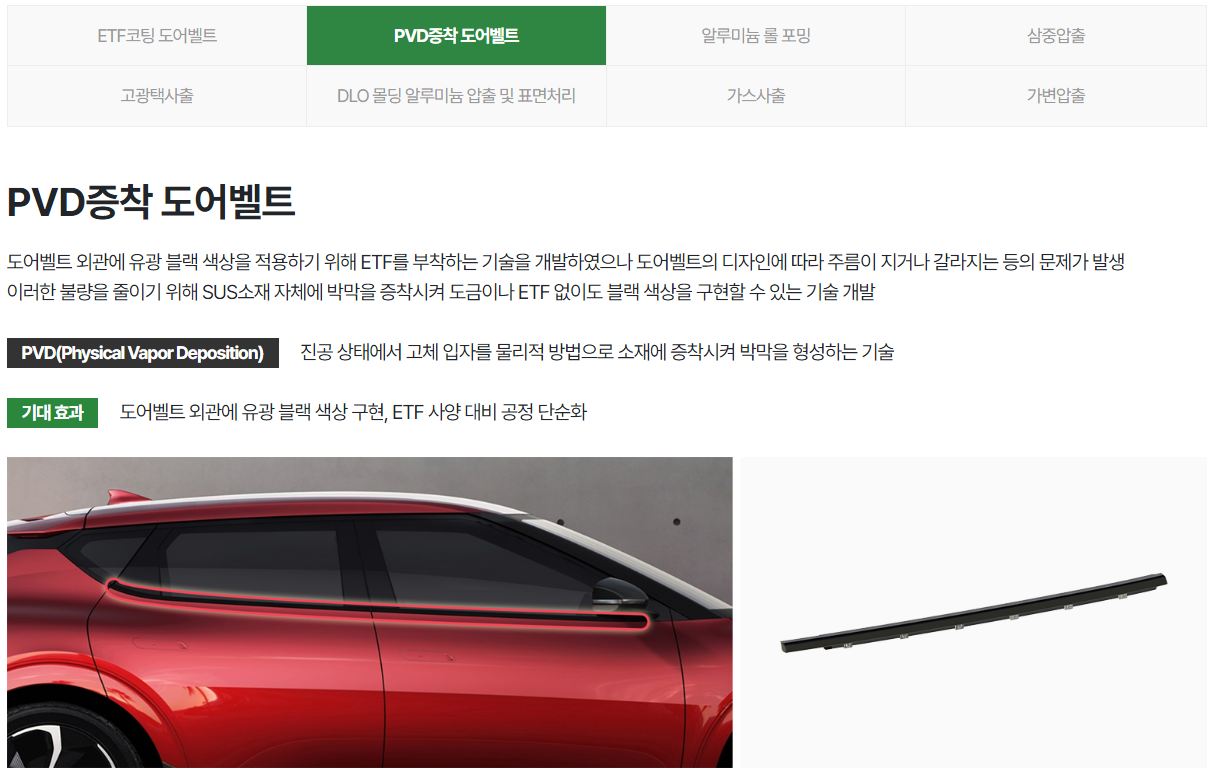Image resolution: width=1213 pixels, height=775 pixels.
Task: Click the first paragraph line about ETF 부착 기술
Action: click(566, 263)
